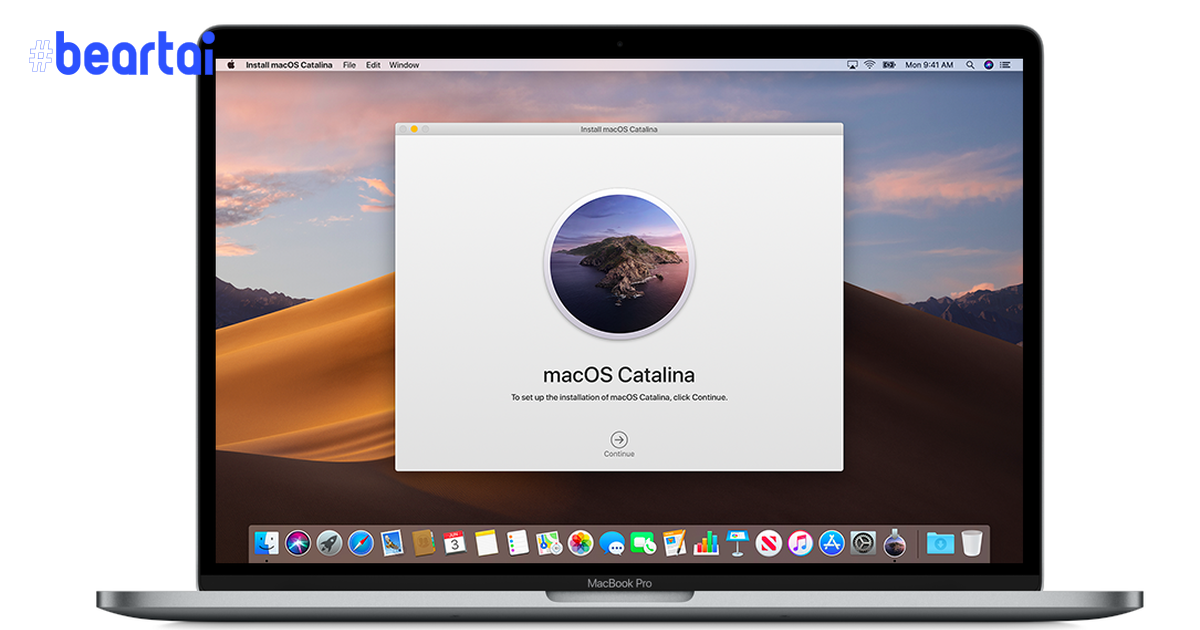Open FaceTime green icon in Dock
This screenshot has height=630, width=1200.
click(642, 543)
